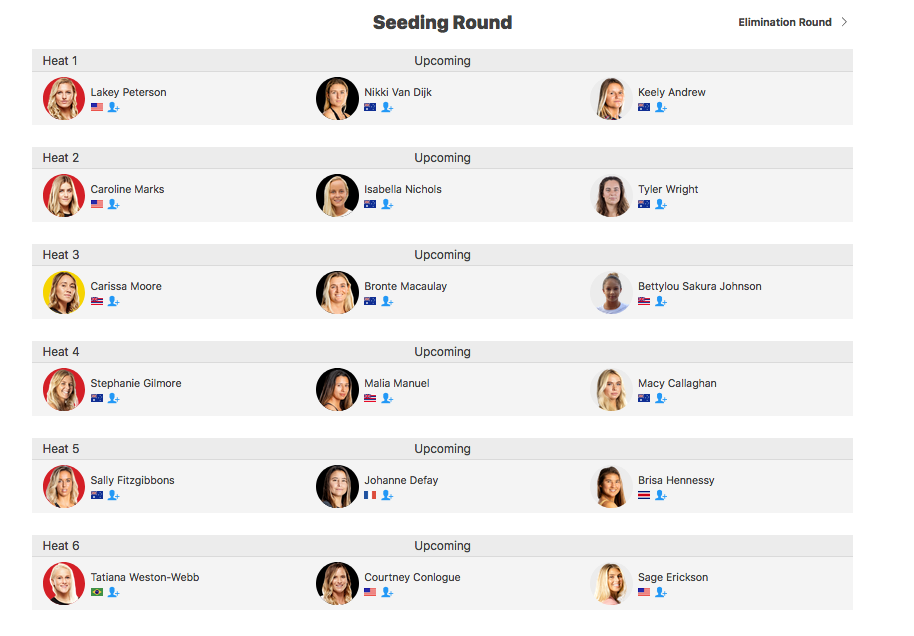Image resolution: width=914 pixels, height=636 pixels.
Task: Follow Brisa Hennessy with add-person icon
Action: [x=661, y=495]
